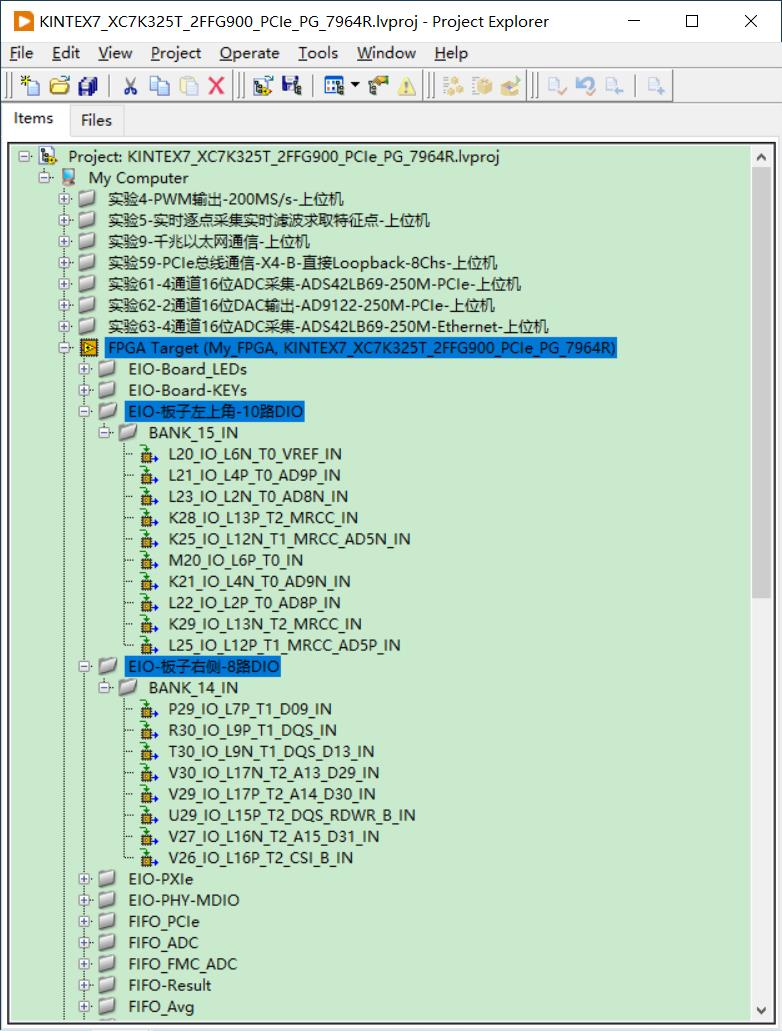Select the 实验9-千兆以太网通信 folder
782x1031 pixels.
tap(208, 241)
